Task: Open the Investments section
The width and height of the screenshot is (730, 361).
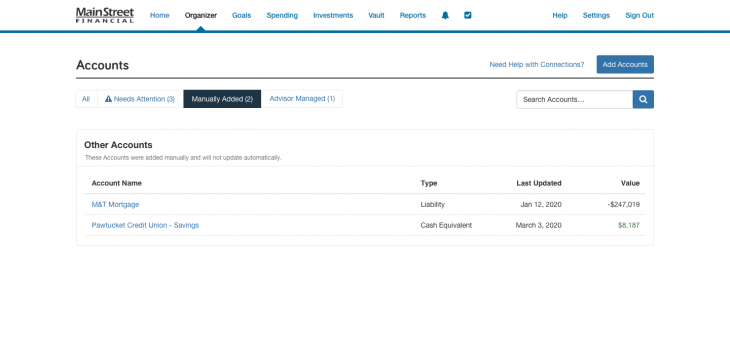Action: coord(333,15)
